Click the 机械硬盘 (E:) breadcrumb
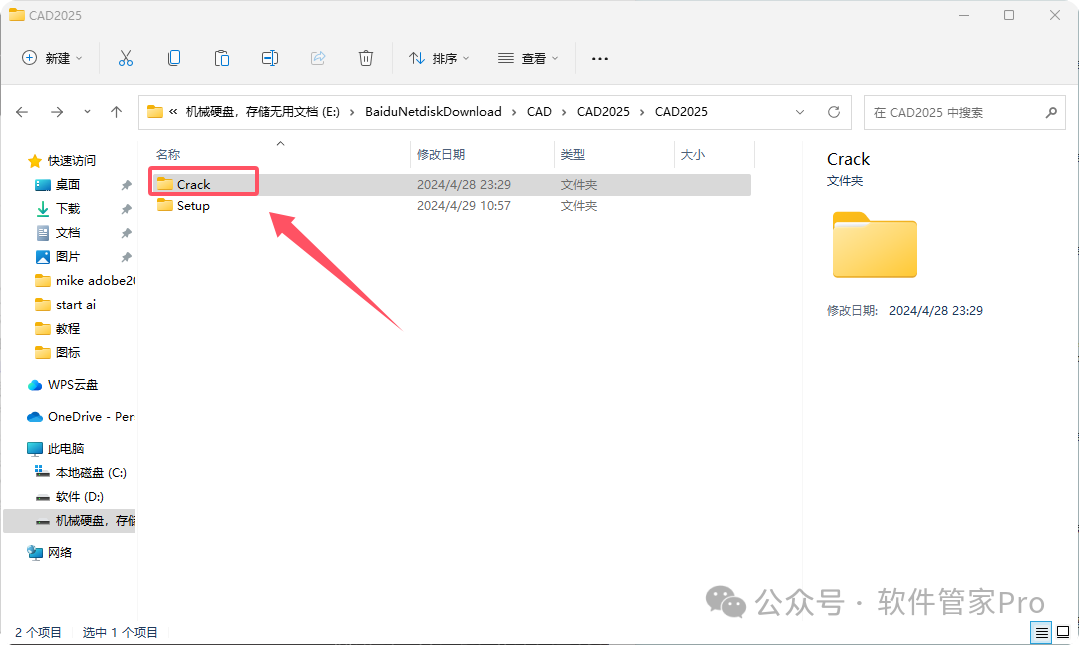This screenshot has width=1079, height=645. coord(262,112)
